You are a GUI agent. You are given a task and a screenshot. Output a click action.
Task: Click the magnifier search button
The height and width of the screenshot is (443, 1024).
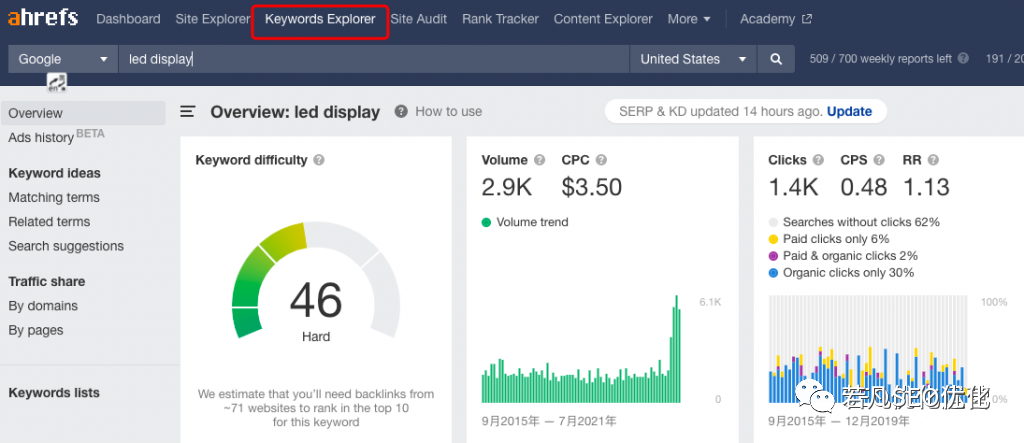click(775, 59)
